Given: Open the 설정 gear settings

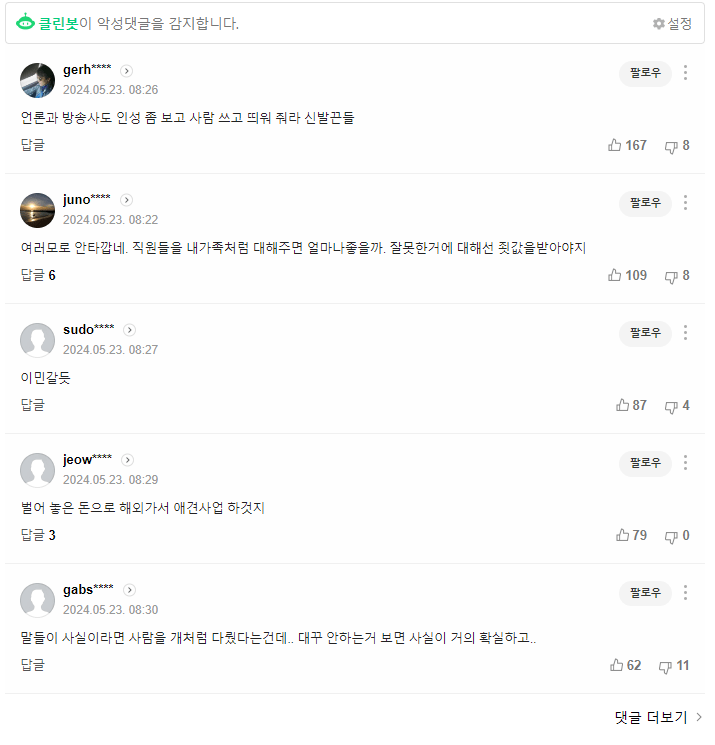Looking at the screenshot, I should click(672, 23).
